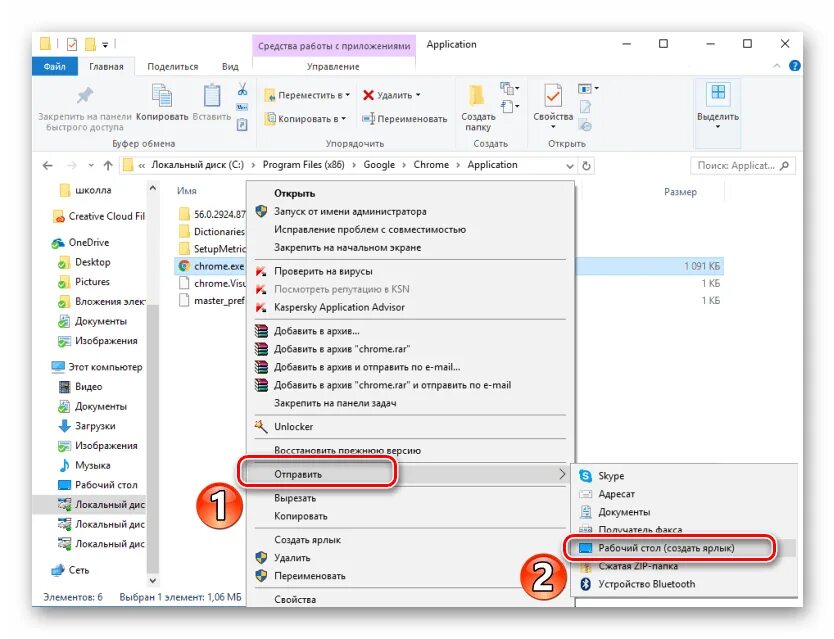The width and height of the screenshot is (834, 639).
Task: Choose Skype in the Send To submenu
Action: click(611, 476)
